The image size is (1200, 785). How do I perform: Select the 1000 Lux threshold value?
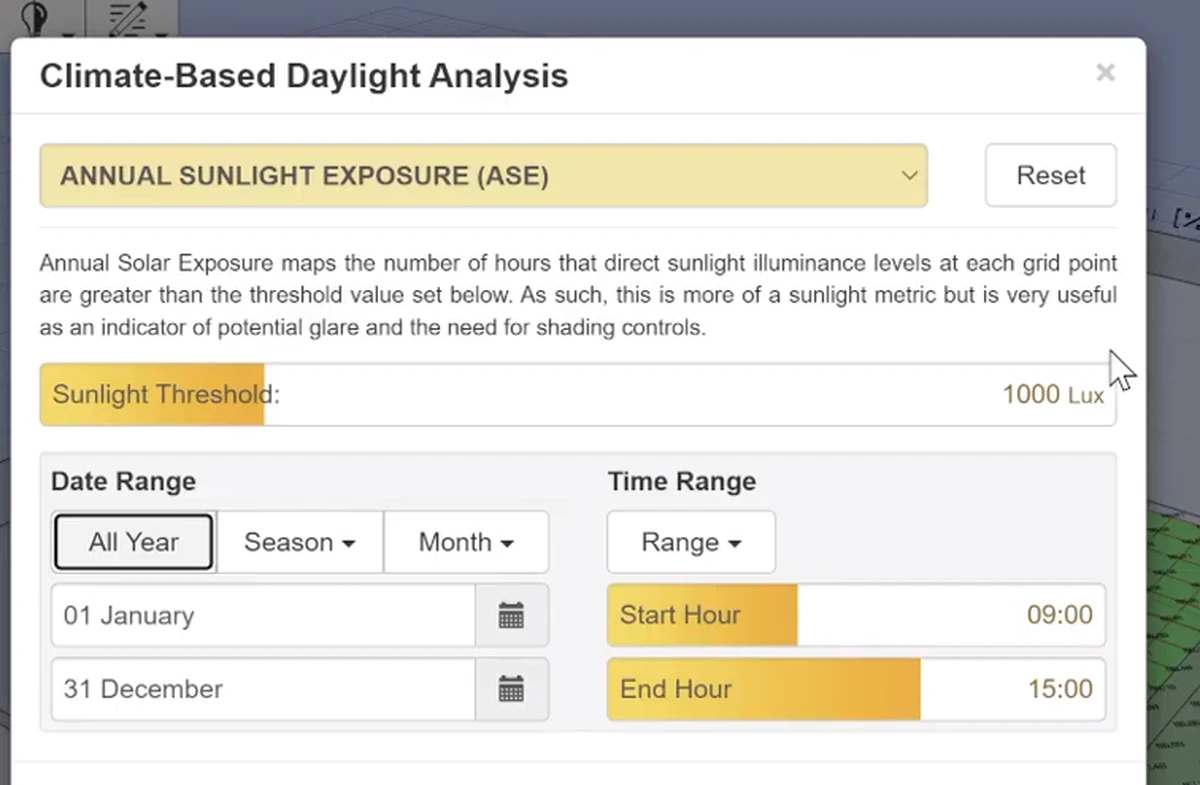point(1053,394)
